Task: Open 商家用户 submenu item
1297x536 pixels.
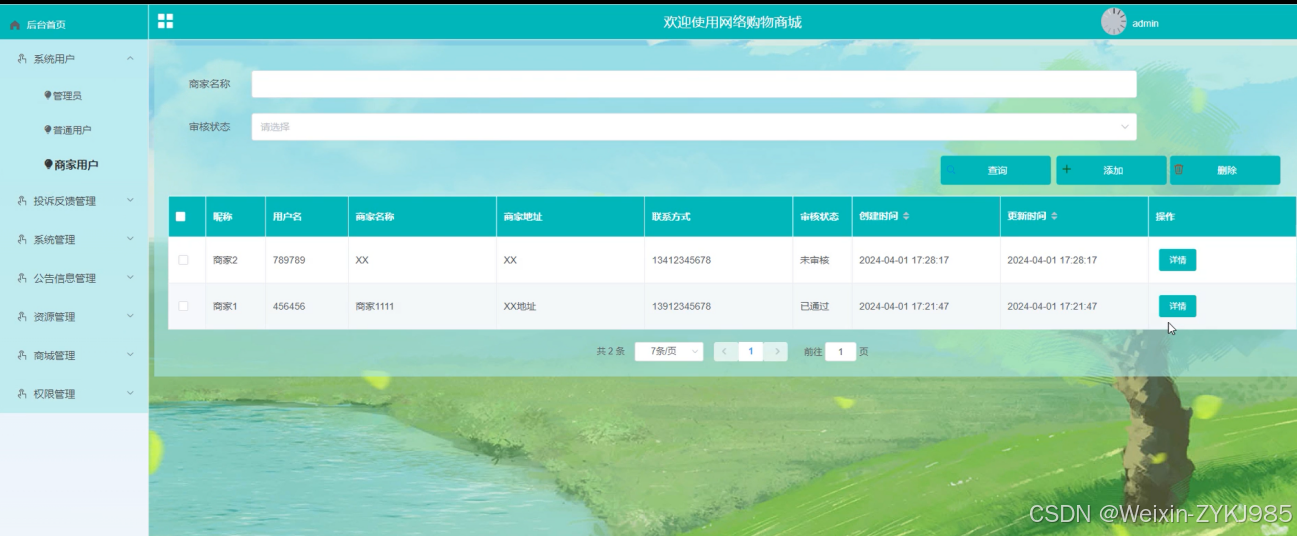Action: 76,165
